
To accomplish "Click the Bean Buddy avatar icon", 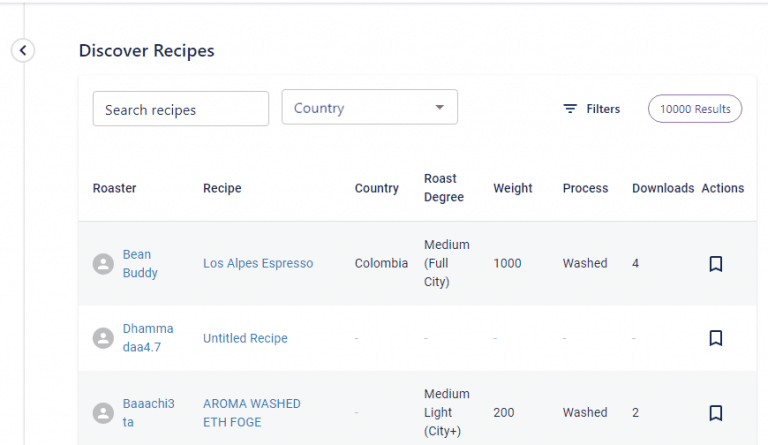I will pos(102,264).
